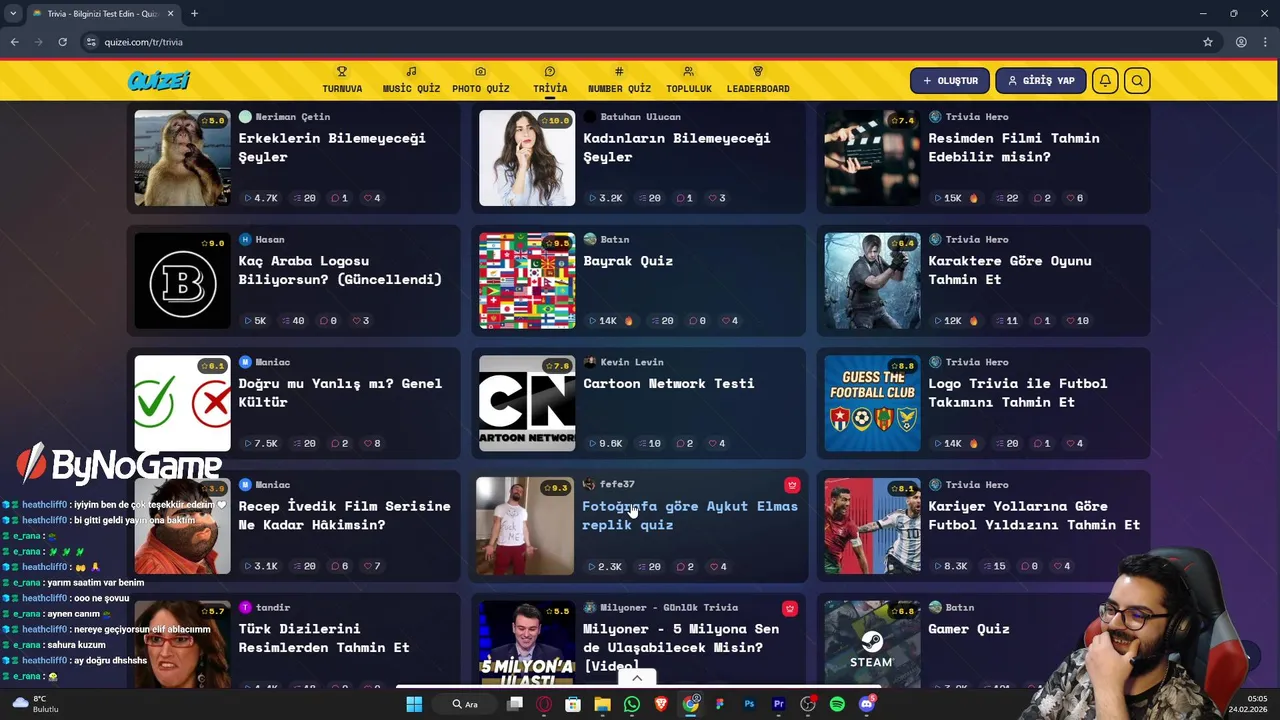Expand the bottom up-arrow panel
The image size is (1280, 720).
tap(637, 678)
